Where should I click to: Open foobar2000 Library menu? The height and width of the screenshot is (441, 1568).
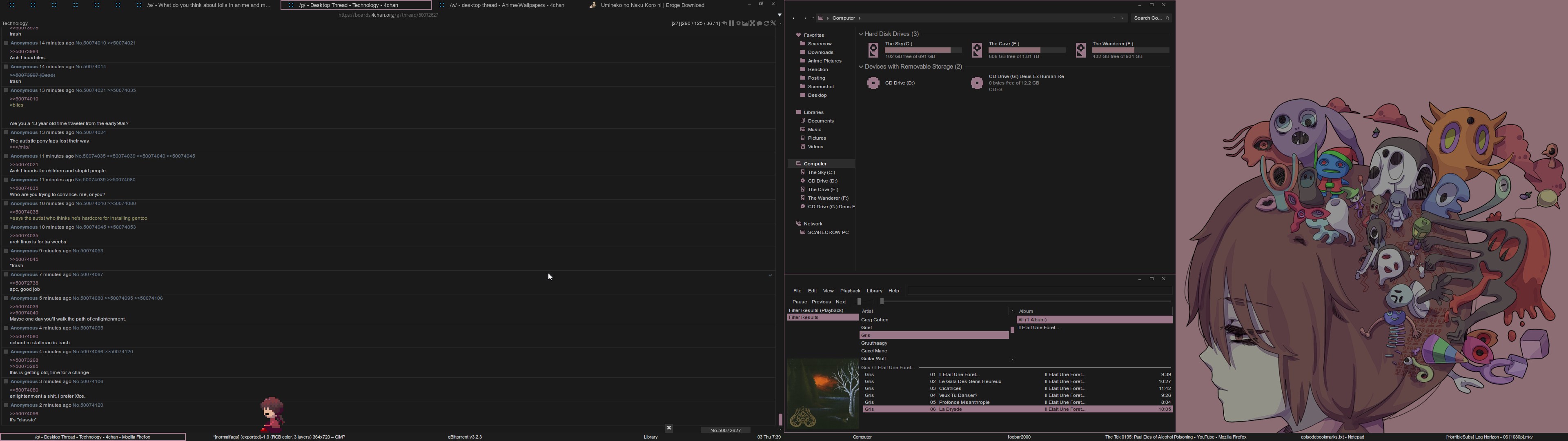(874, 291)
